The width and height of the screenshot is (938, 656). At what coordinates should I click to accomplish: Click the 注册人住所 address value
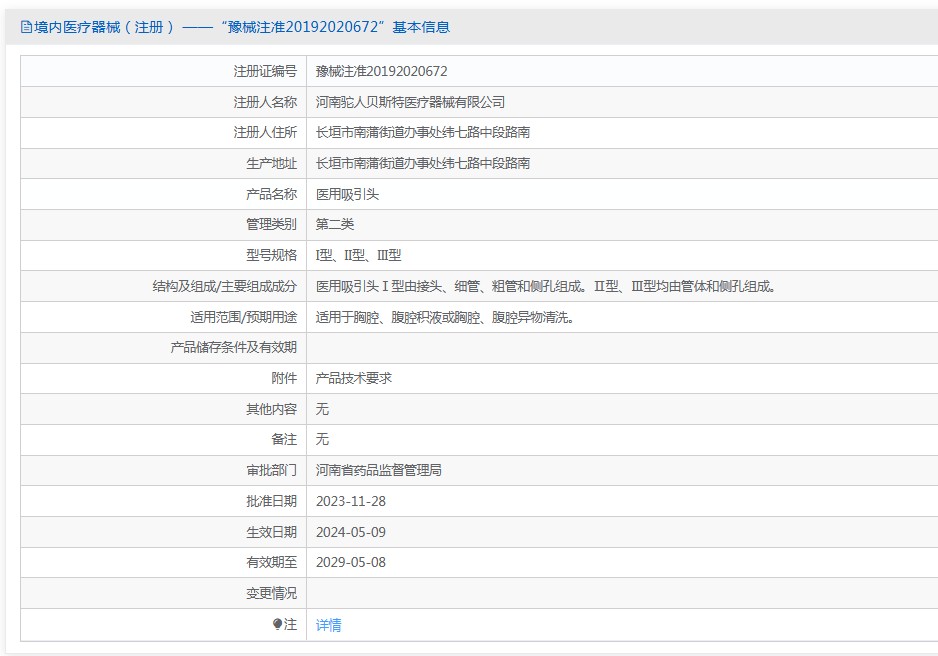422,132
